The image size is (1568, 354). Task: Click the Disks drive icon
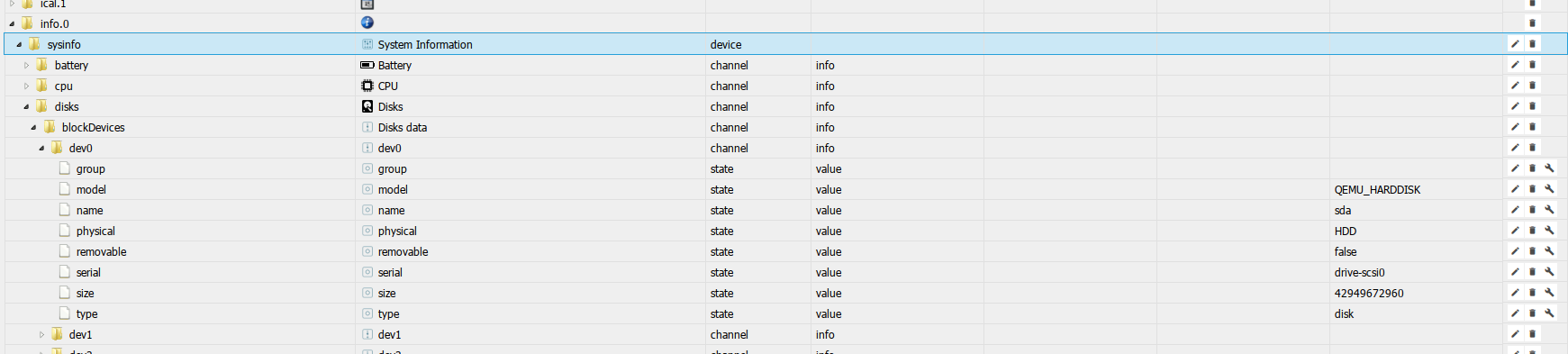click(367, 106)
